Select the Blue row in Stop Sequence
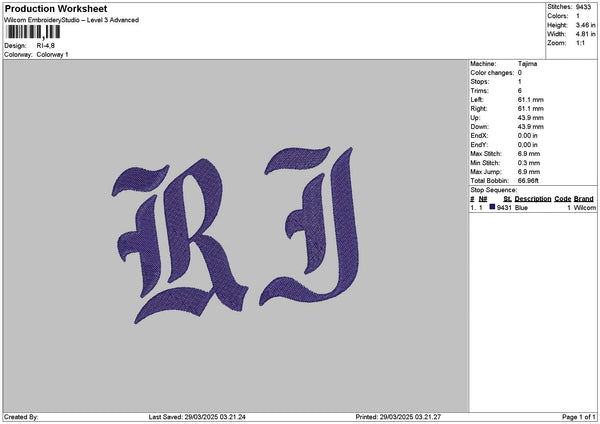This screenshot has height=424, width=600. 521,208
